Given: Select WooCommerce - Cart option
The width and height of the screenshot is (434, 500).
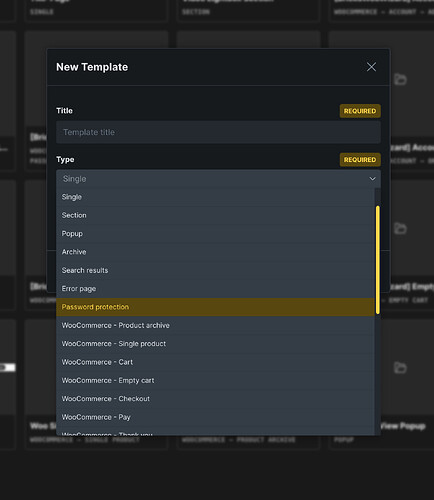Looking at the screenshot, I should pos(215,362).
